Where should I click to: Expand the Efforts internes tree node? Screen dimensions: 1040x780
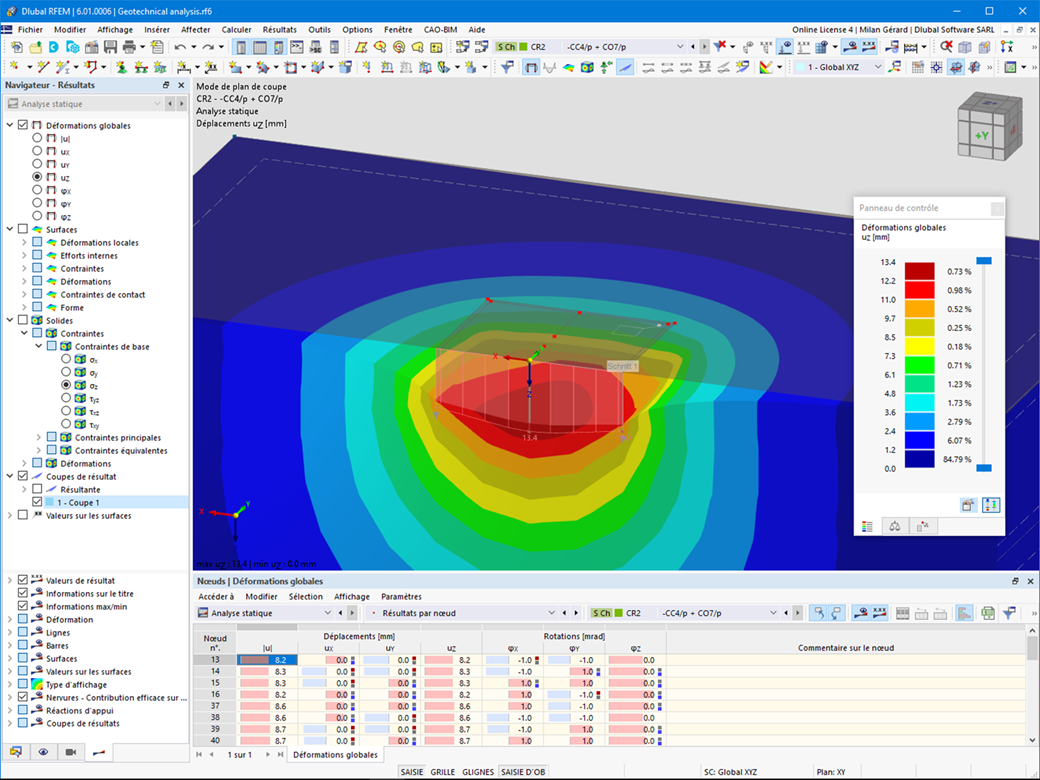pyautogui.click(x=25, y=255)
